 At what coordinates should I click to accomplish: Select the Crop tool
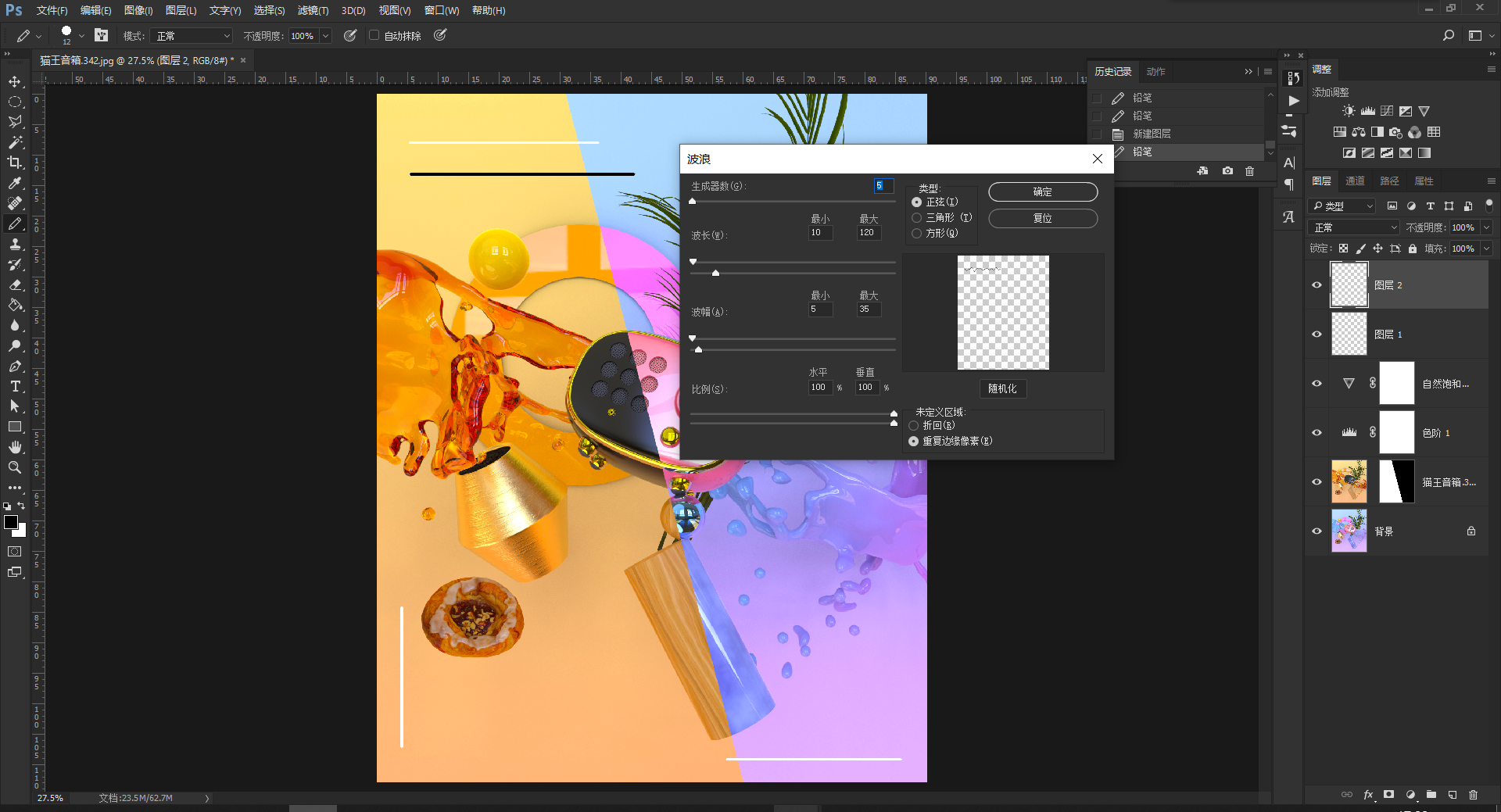15,163
